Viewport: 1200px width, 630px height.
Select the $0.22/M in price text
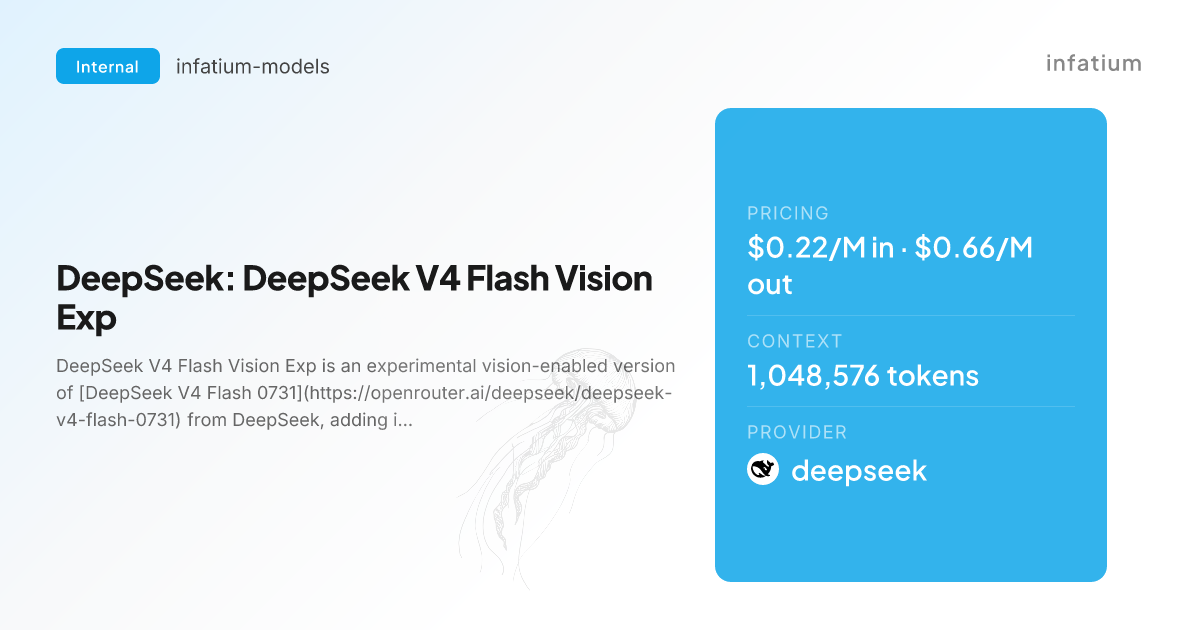(x=821, y=247)
